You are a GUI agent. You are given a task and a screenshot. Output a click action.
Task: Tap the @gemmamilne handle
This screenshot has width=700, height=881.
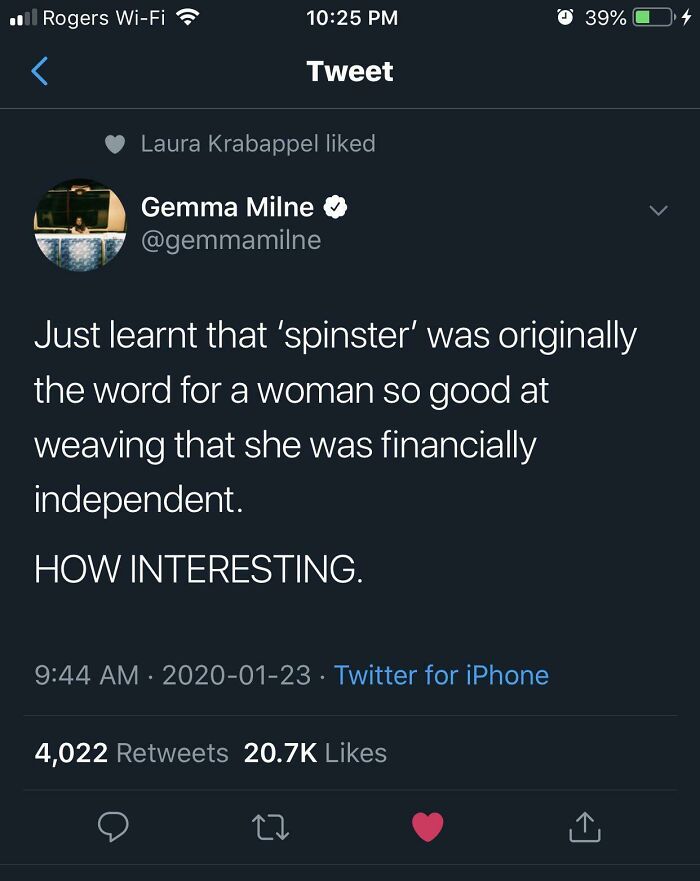[231, 240]
